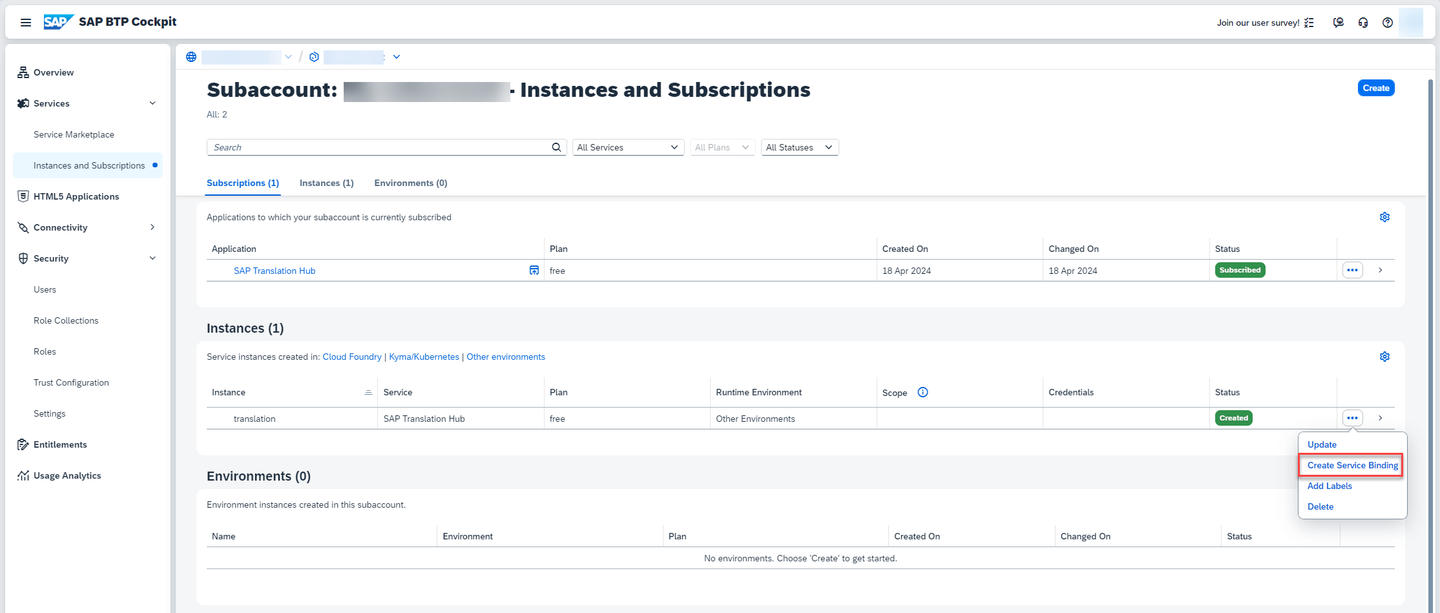Viewport: 1440px width, 613px height.
Task: Open the All Services dropdown
Action: [629, 147]
